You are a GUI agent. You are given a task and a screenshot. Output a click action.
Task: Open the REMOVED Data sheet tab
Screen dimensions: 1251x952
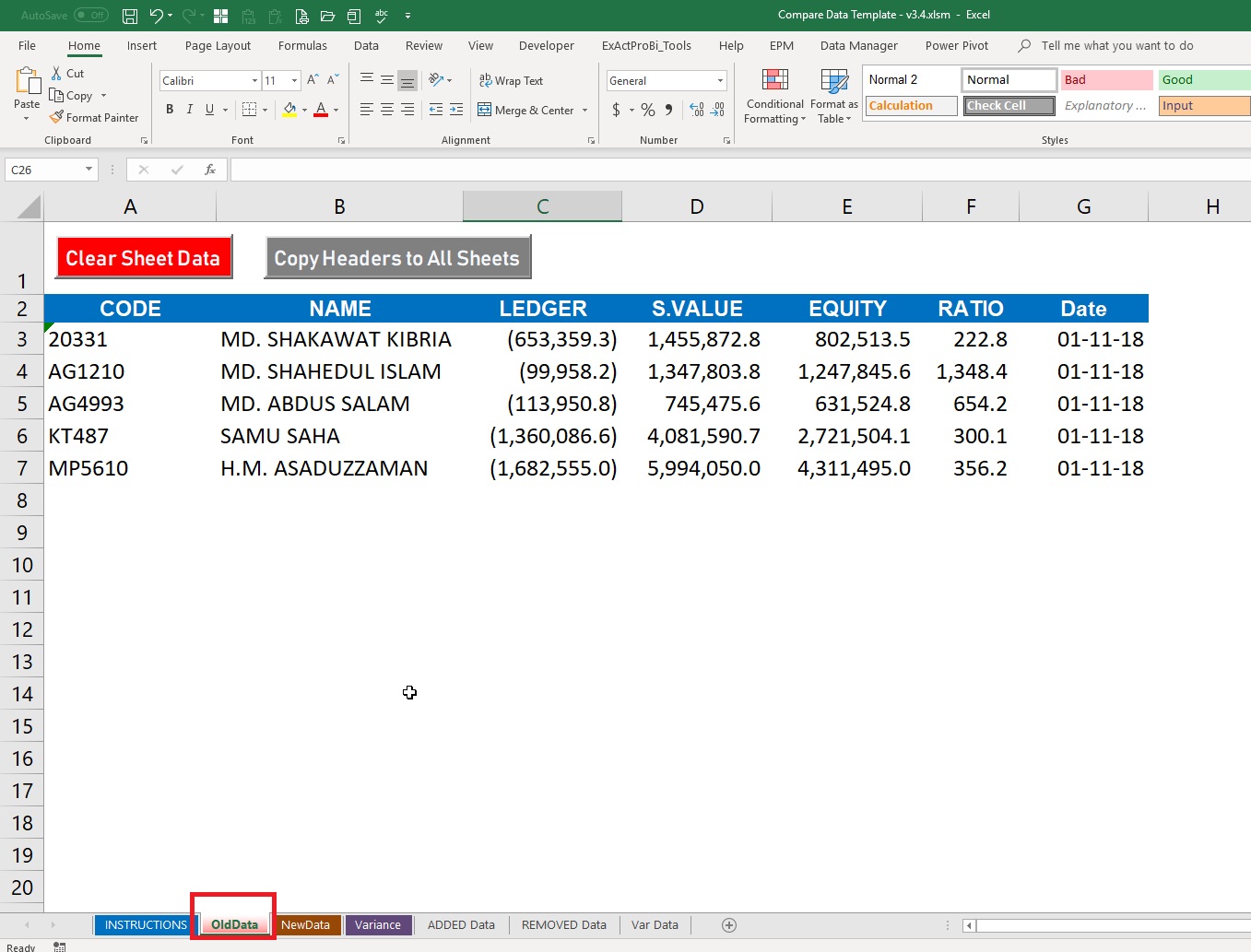pyautogui.click(x=564, y=925)
